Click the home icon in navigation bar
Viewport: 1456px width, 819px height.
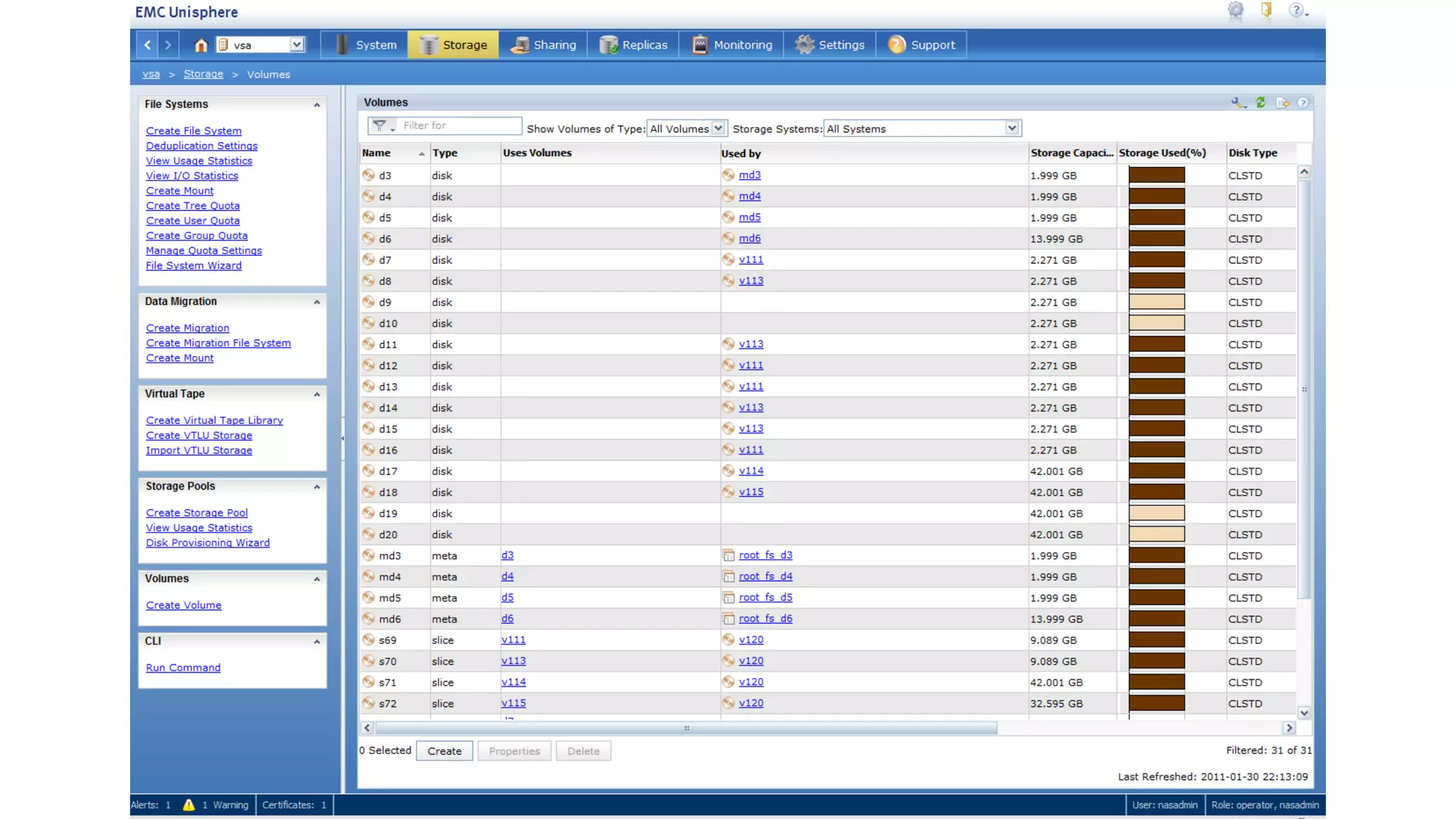tap(200, 45)
